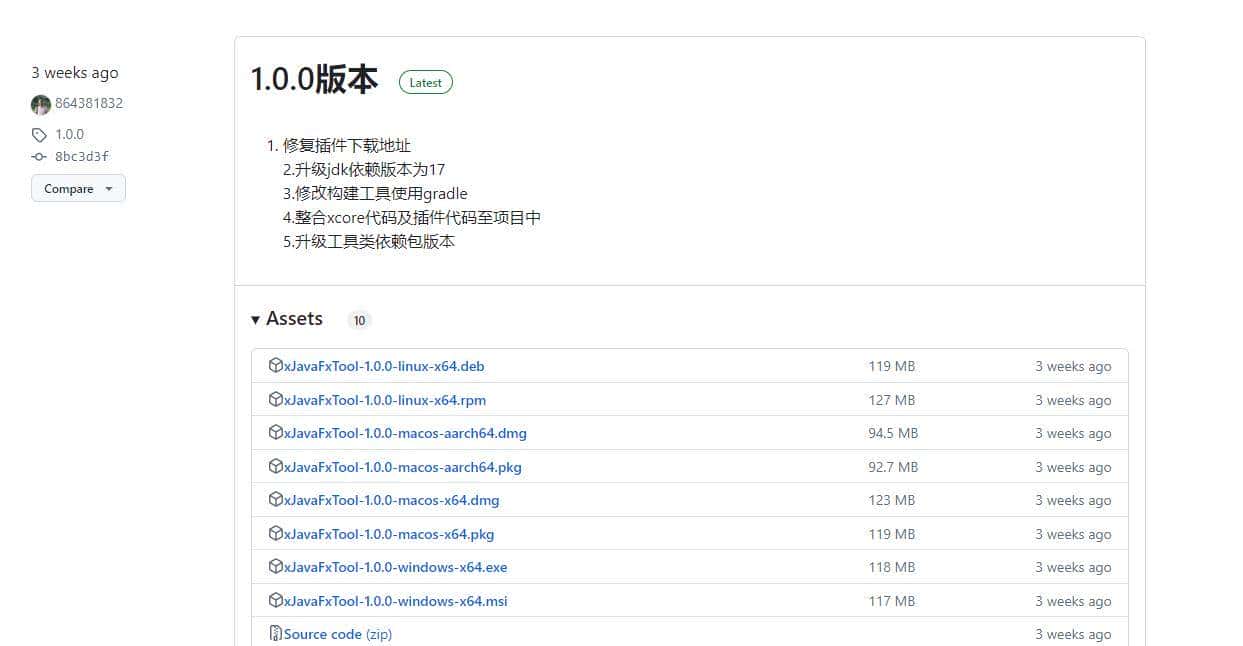Viewport: 1243px width, 646px height.
Task: Download xJavaFxTool-1.0.0-windows-x64.msi
Action: click(x=396, y=601)
